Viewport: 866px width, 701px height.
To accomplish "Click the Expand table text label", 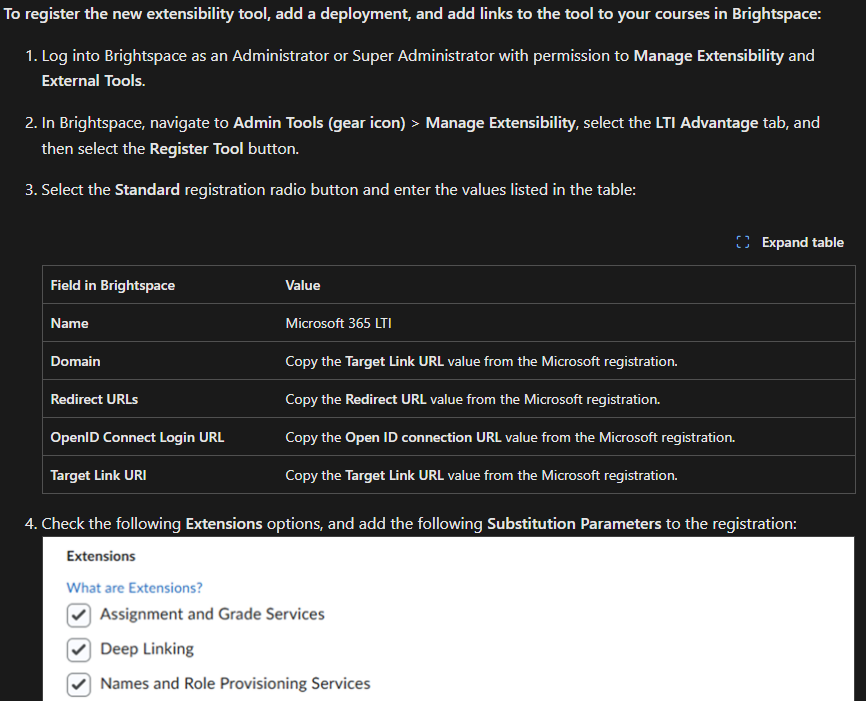I will click(802, 243).
